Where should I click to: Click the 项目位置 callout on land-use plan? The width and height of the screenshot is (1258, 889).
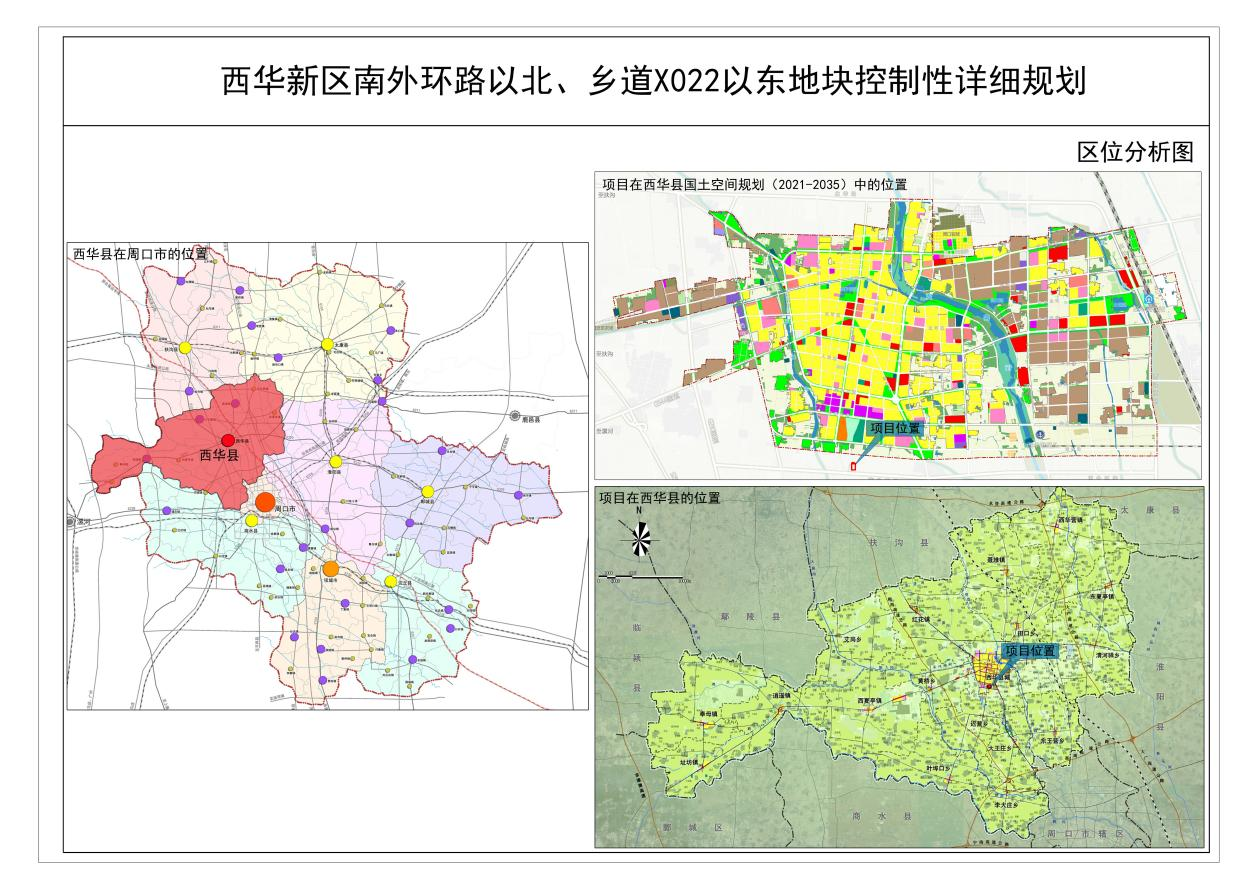894,427
